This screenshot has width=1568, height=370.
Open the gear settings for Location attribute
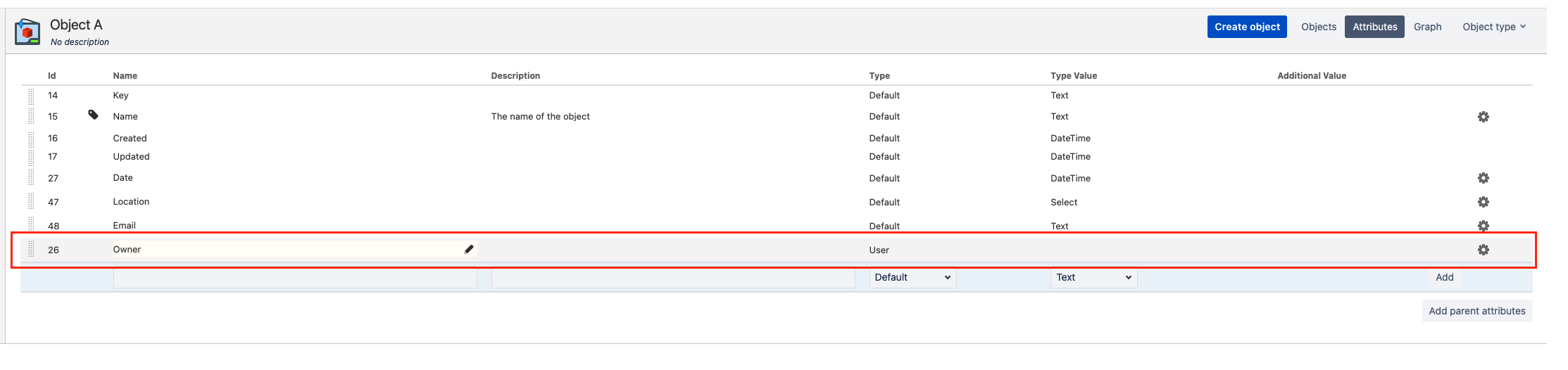pyautogui.click(x=1483, y=202)
